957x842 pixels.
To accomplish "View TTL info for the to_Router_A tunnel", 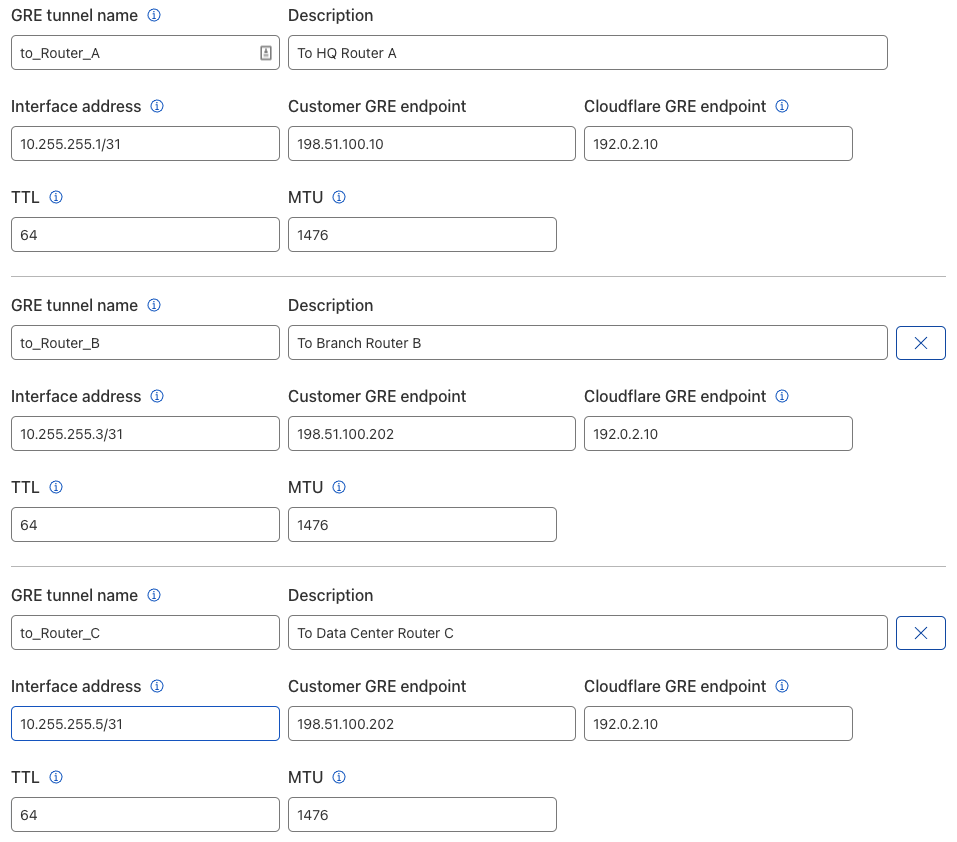I will pyautogui.click(x=56, y=197).
